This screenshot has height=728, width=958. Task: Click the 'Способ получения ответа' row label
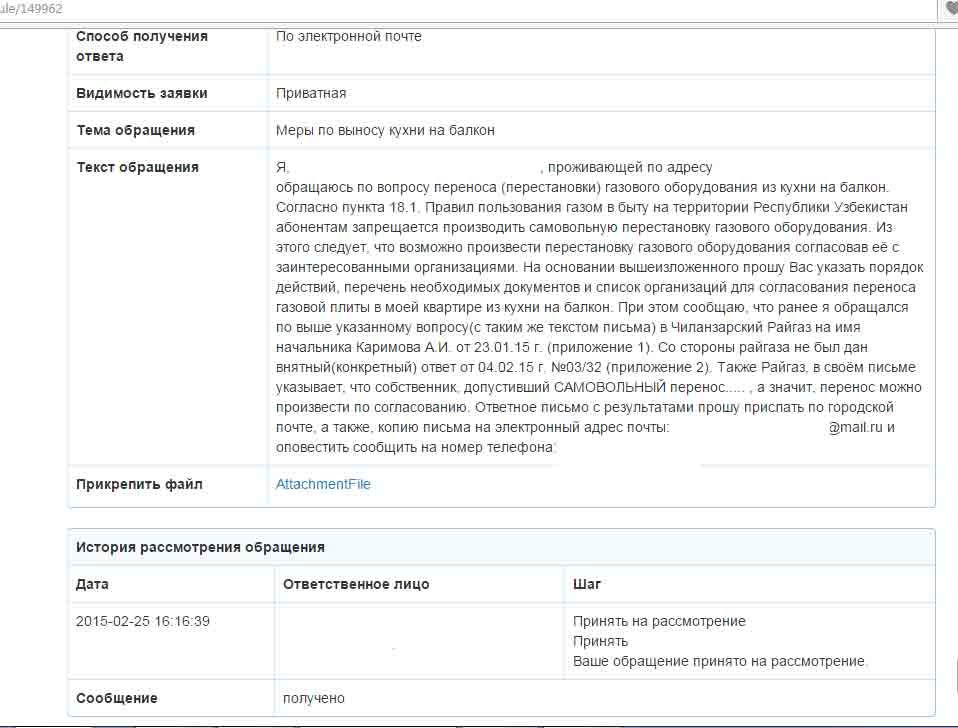coord(142,46)
